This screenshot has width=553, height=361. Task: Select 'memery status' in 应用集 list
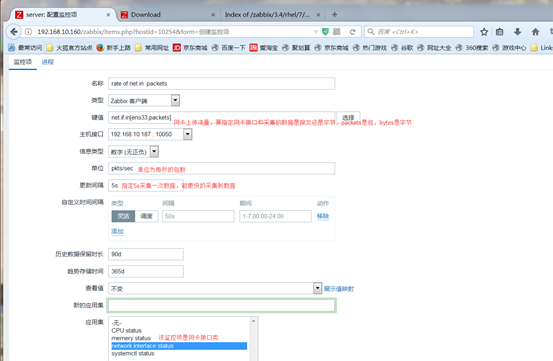tap(179, 338)
